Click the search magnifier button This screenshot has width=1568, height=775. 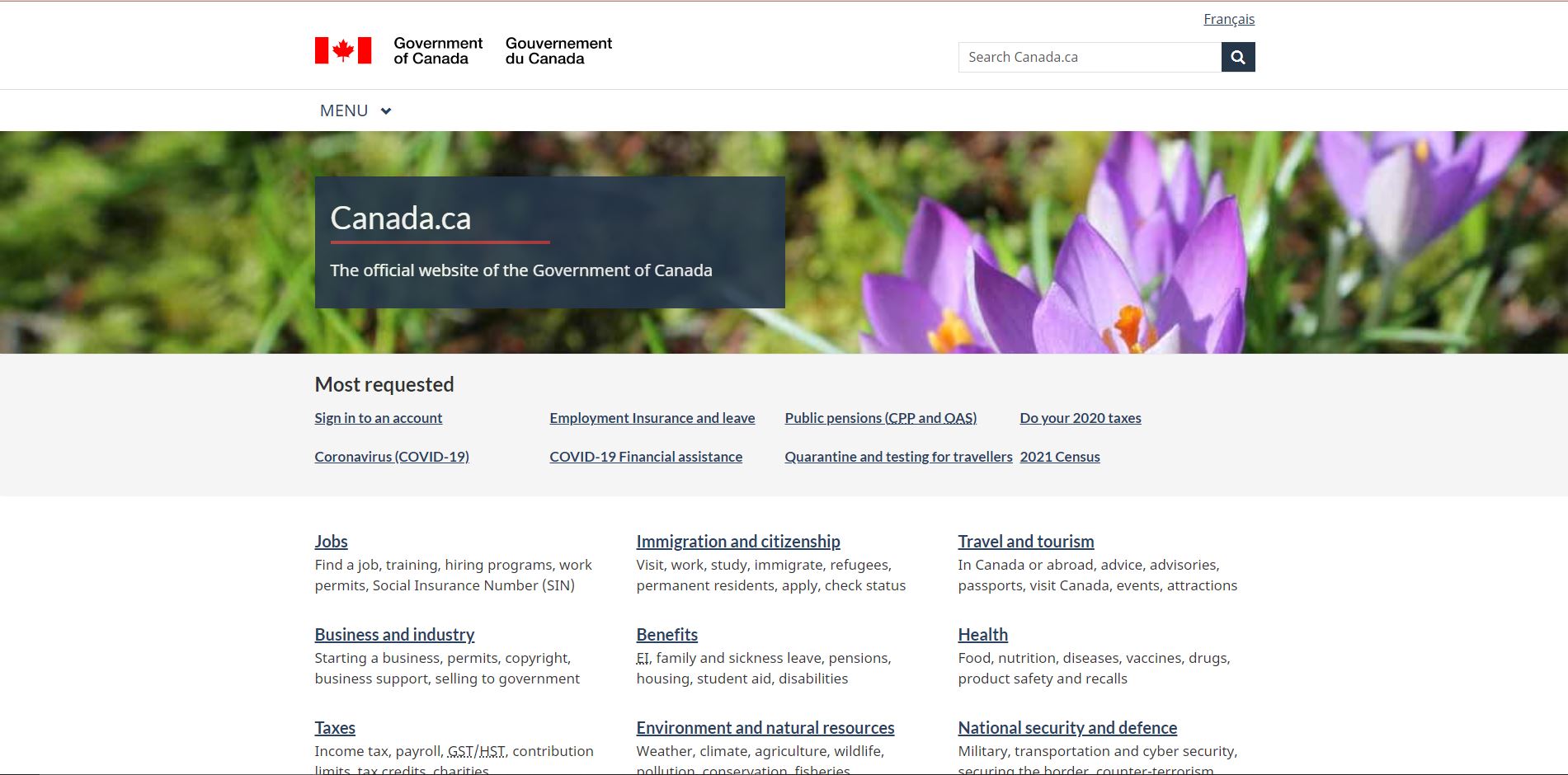tap(1238, 57)
